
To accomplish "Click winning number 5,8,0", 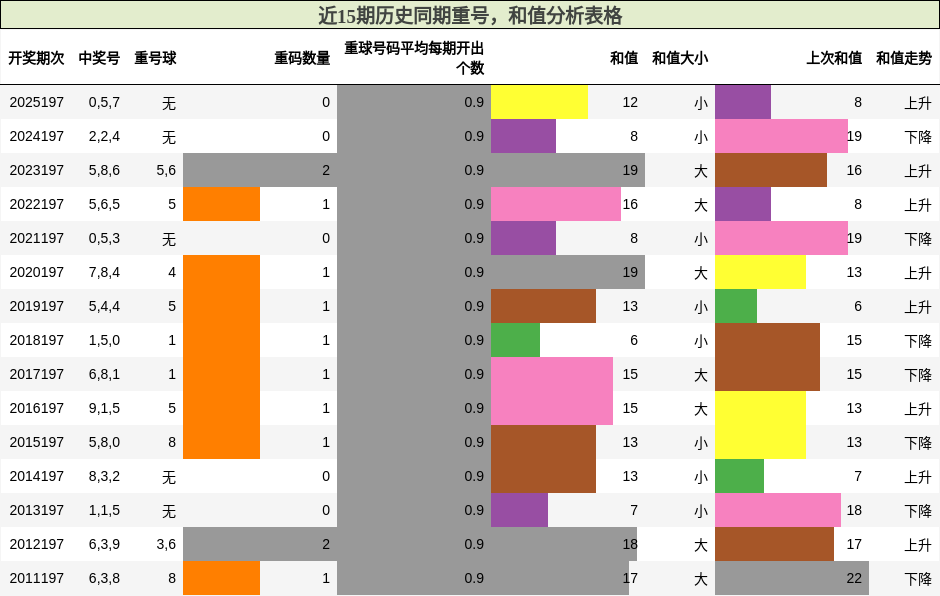I will tap(104, 443).
